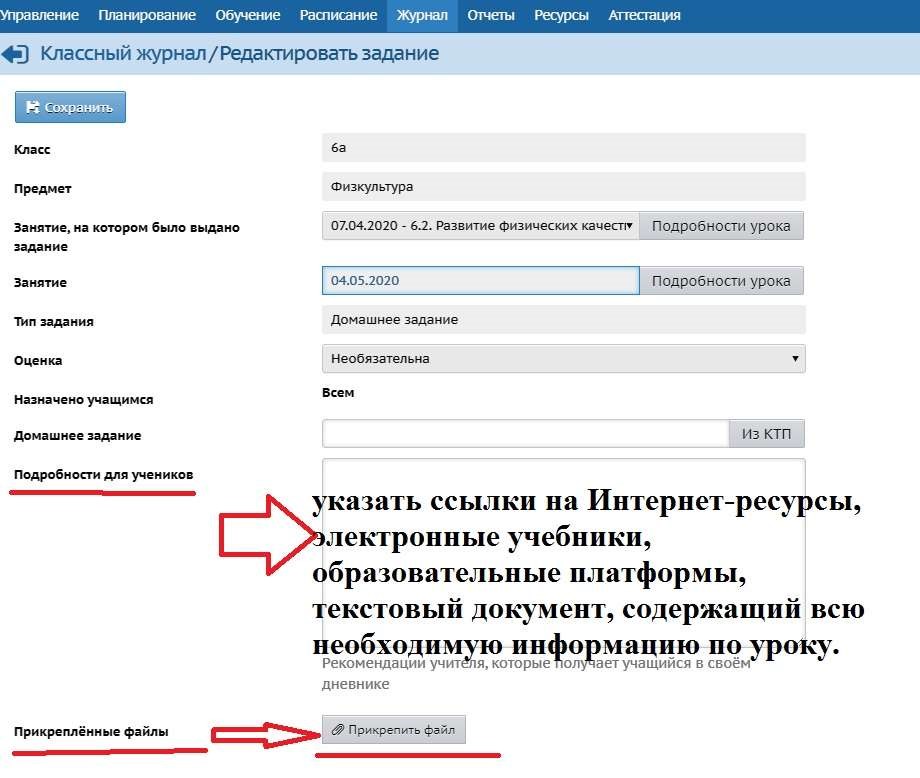Viewport: 920px width, 778px height.
Task: Open the Расписание menu
Action: tap(338, 15)
